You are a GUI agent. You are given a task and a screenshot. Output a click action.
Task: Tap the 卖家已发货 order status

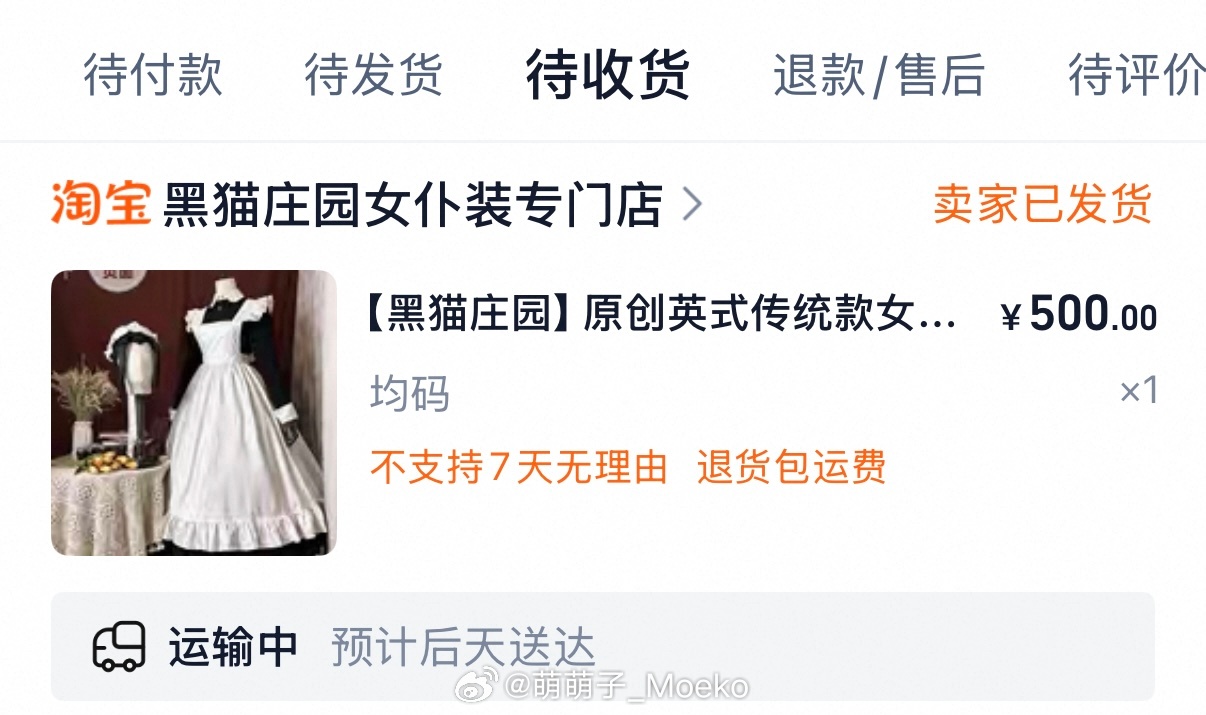(1043, 204)
